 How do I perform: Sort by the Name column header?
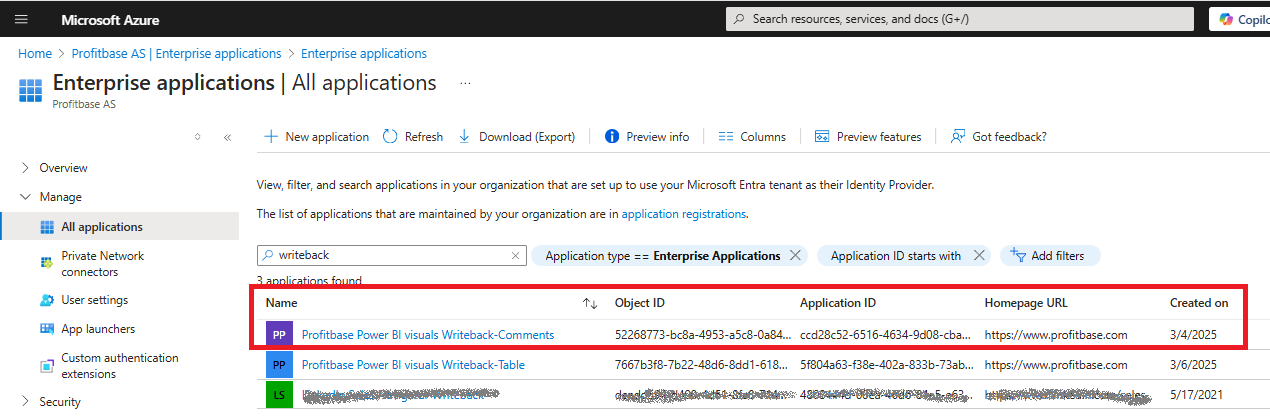pos(282,303)
